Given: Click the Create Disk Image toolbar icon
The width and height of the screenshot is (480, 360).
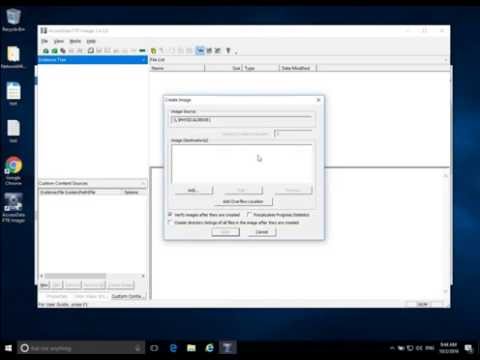Looking at the screenshot, I should click(91, 51).
